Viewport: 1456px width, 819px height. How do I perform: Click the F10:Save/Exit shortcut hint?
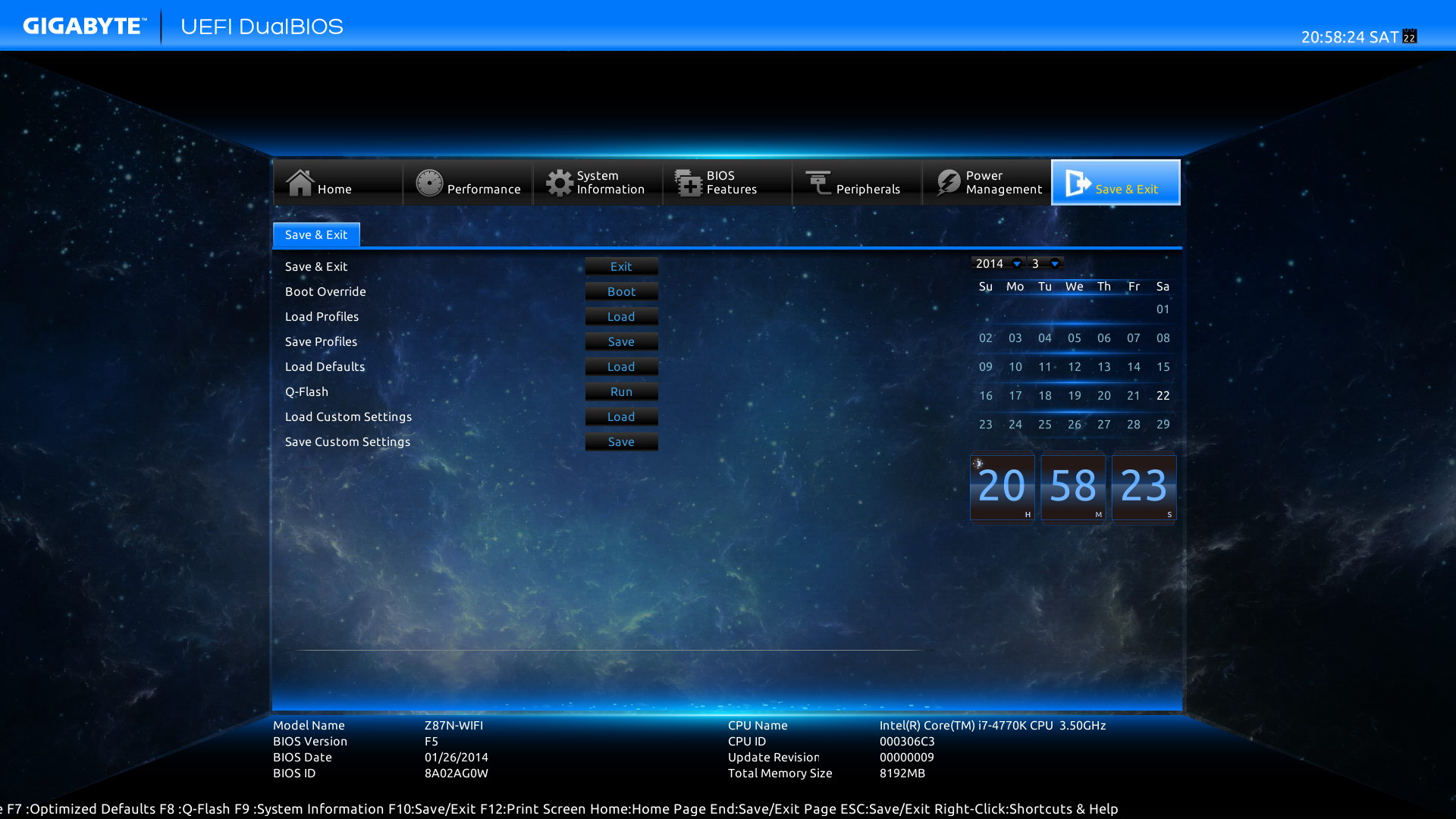(432, 808)
